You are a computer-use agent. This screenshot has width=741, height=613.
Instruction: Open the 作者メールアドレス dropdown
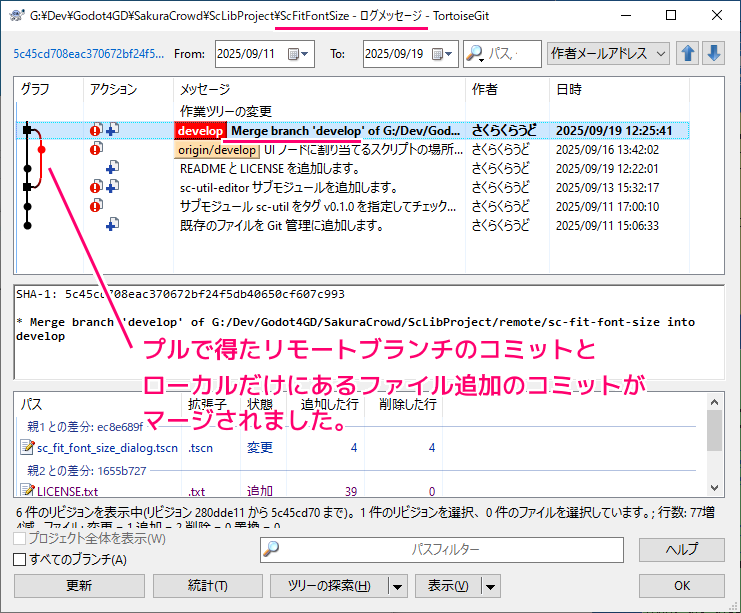(608, 53)
